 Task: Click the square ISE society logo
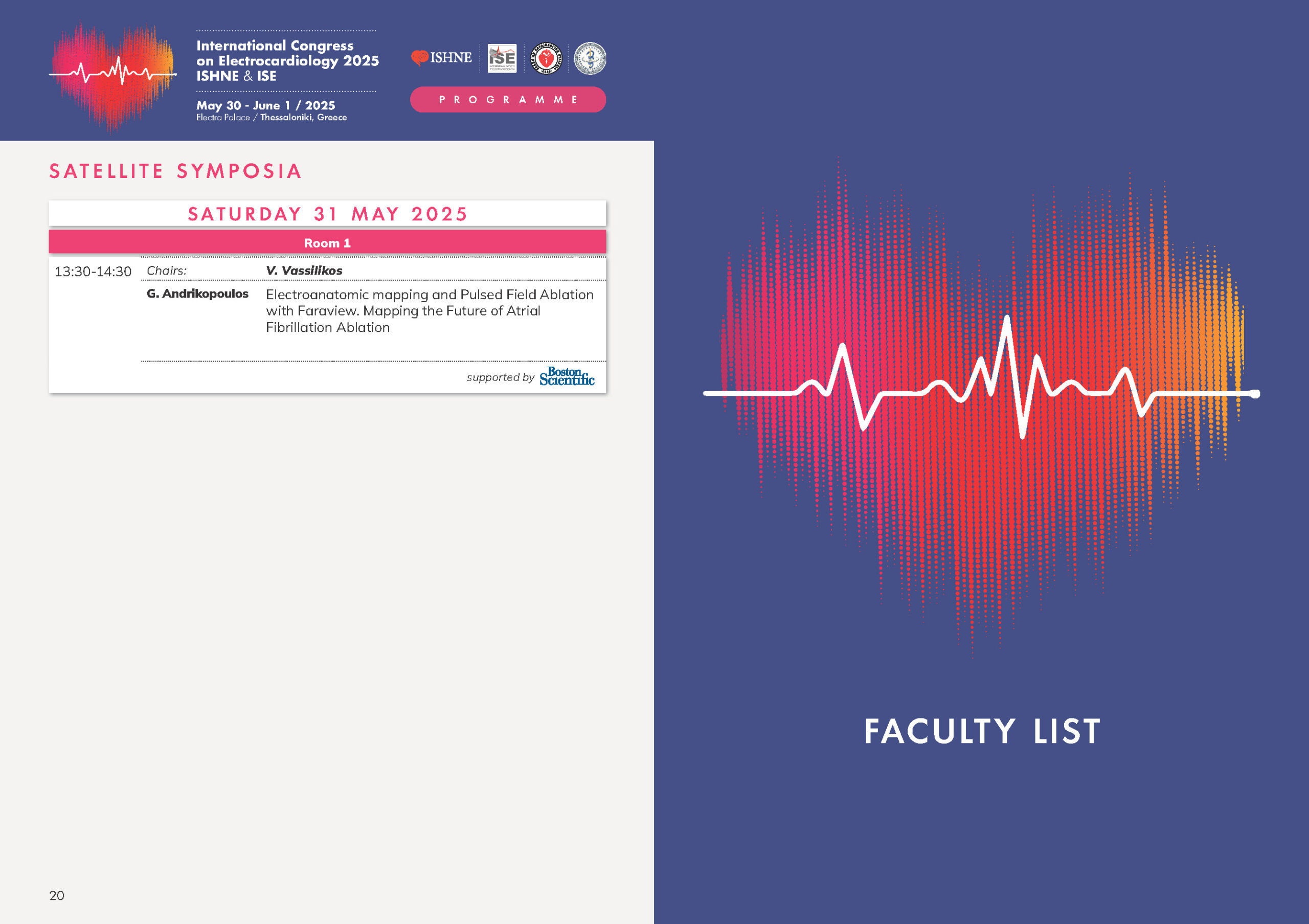coord(502,58)
